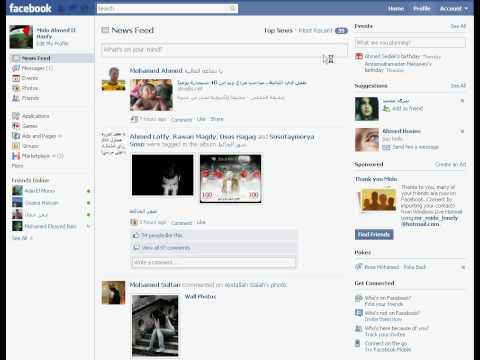Viewport: 480px width, 360px height.
Task: Dismiss the Ahmed Ibrahim suggestion with the x
Action: (x=462, y=131)
